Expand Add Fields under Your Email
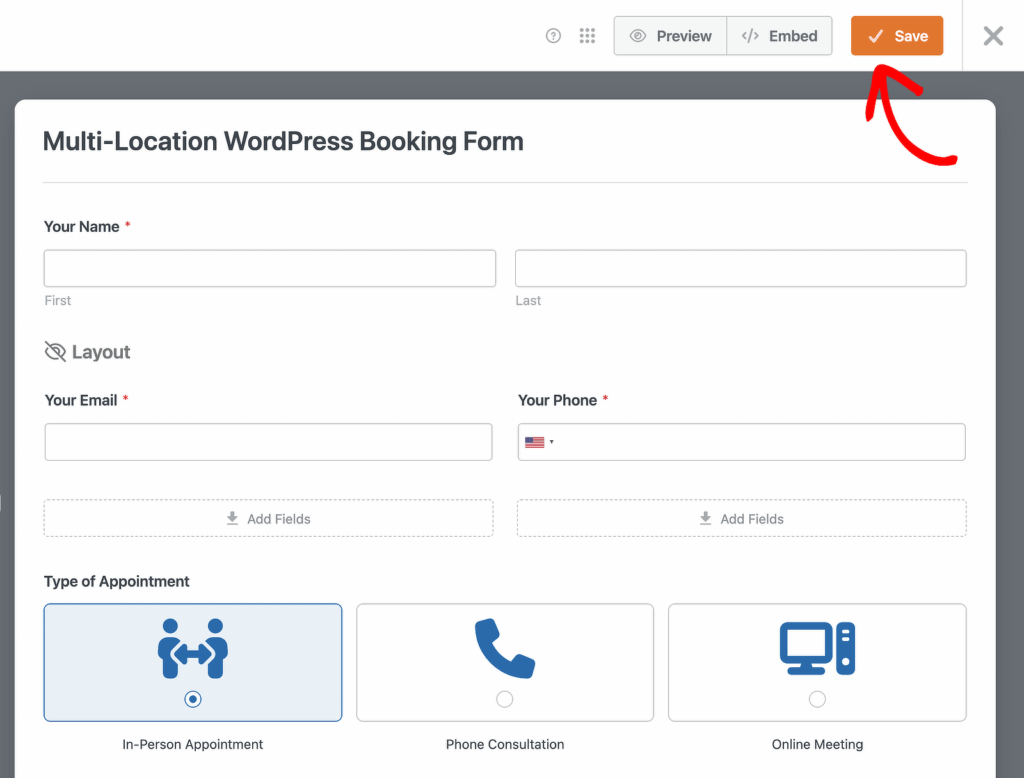Viewport: 1024px width, 778px height. point(268,518)
